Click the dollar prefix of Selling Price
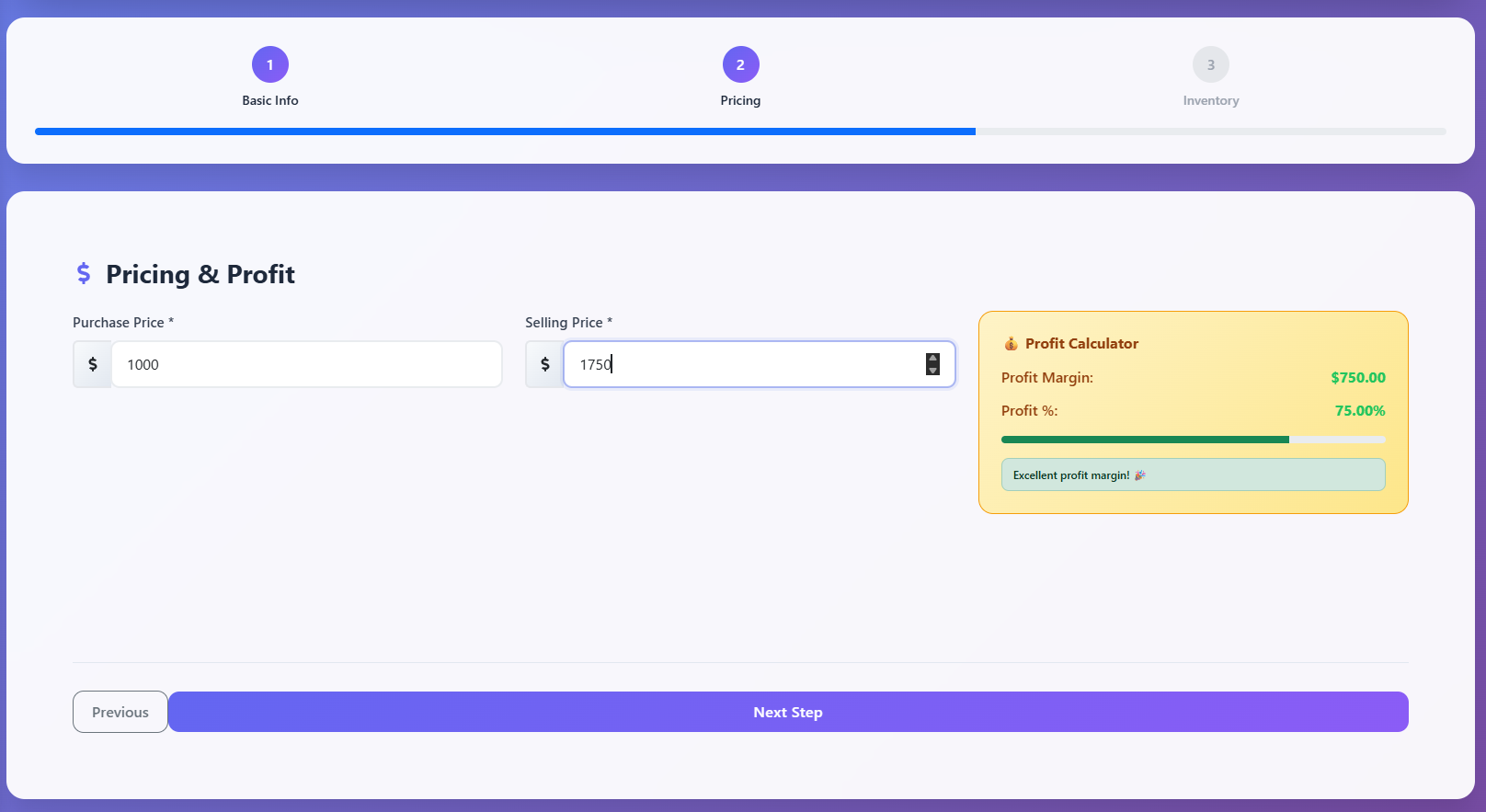The width and height of the screenshot is (1486, 812). 544,364
